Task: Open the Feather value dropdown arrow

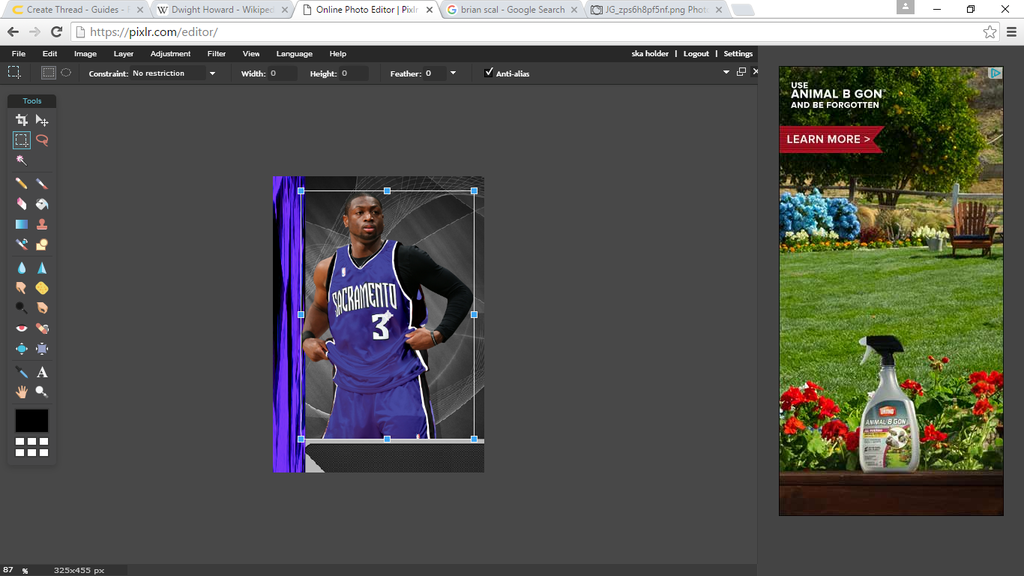Action: click(453, 73)
